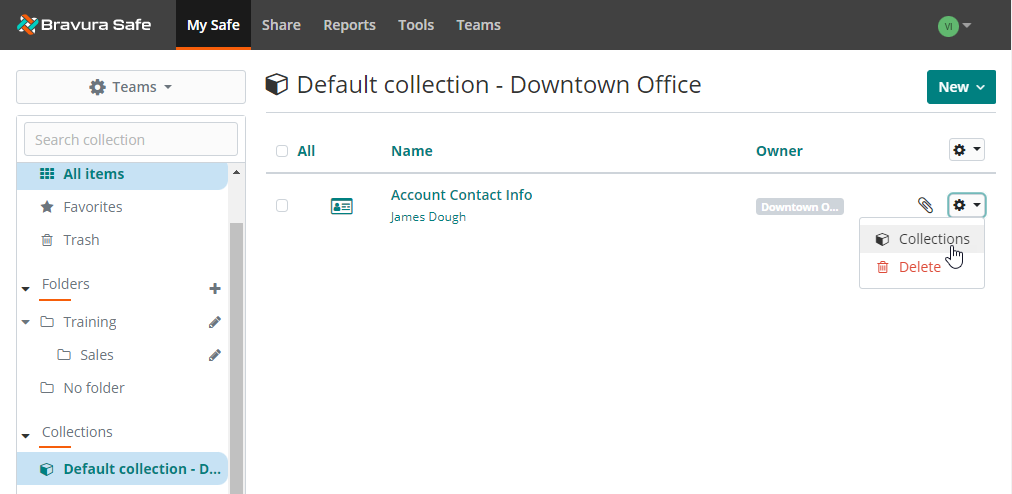
Task: Open the New item dropdown
Action: [961, 87]
